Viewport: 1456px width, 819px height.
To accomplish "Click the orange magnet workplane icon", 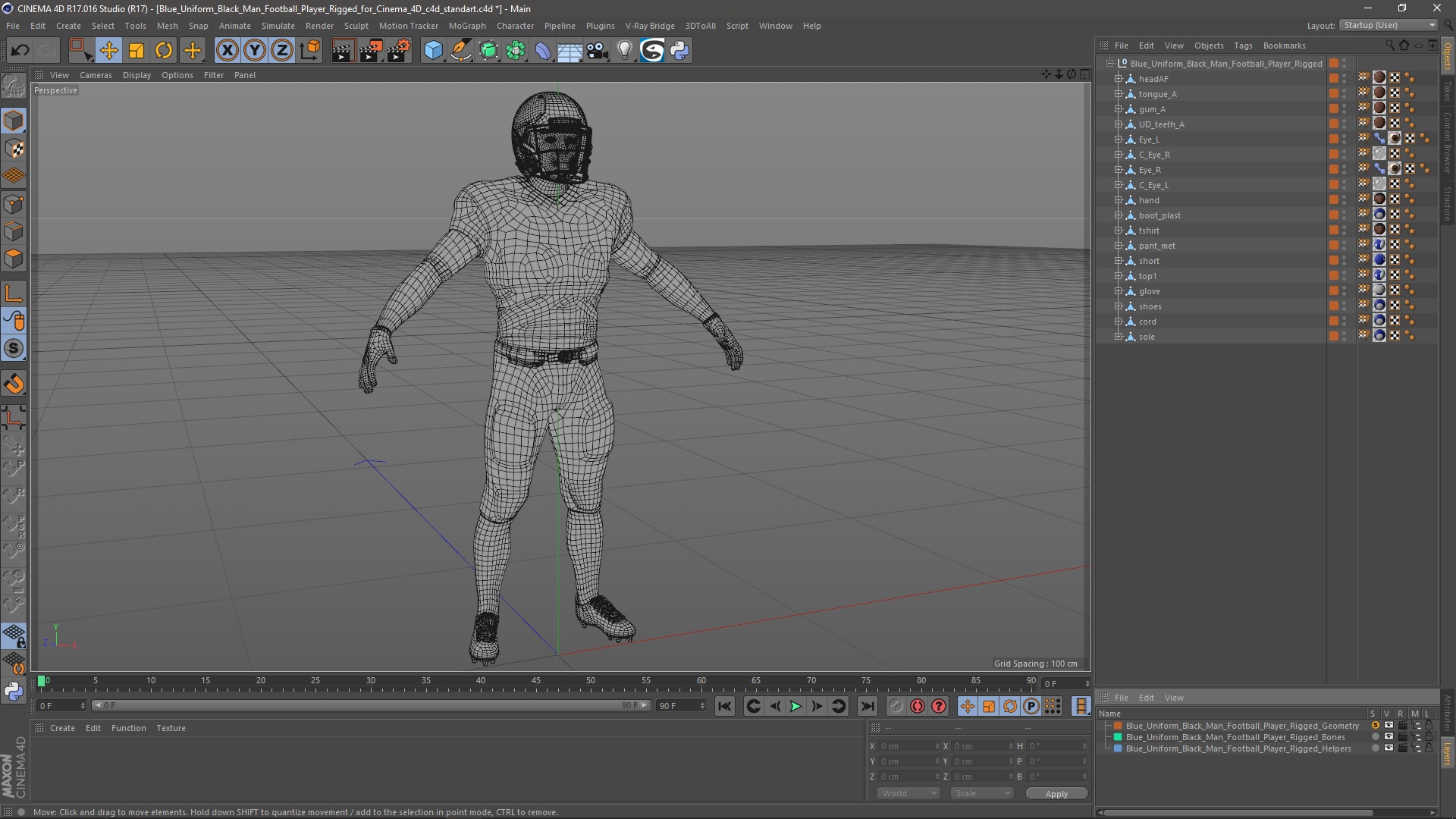I will [x=14, y=384].
